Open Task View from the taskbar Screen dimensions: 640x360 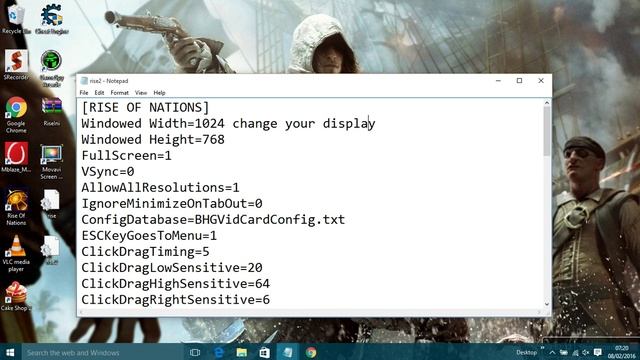coord(195,352)
